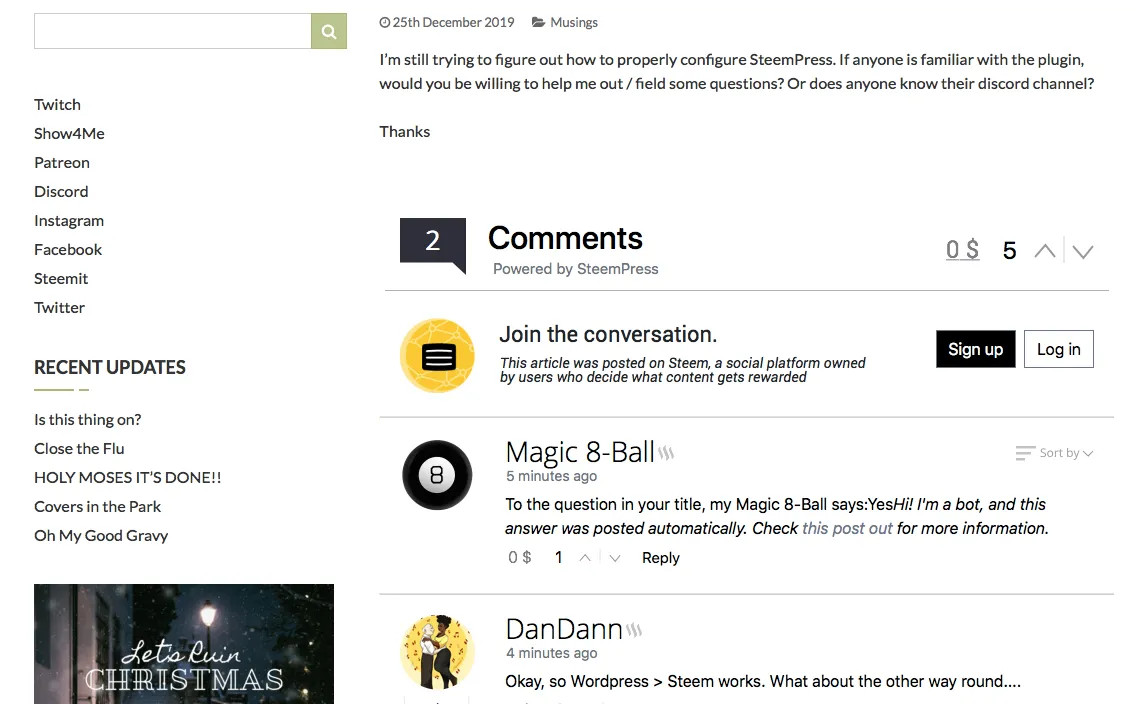Click the comment count bubble showing 2
This screenshot has height=704, width=1137.
tap(433, 244)
